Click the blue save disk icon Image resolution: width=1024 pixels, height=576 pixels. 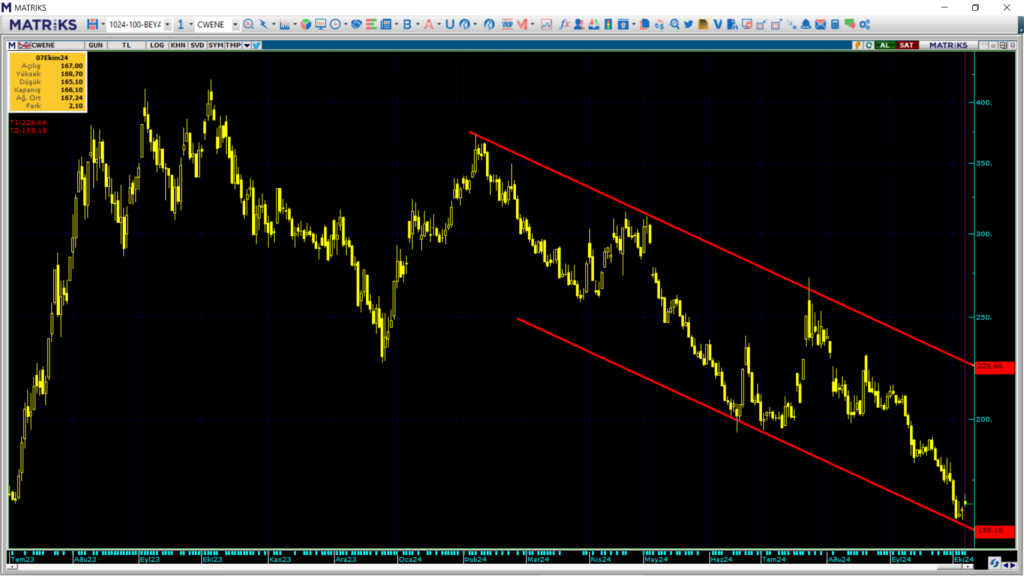[x=93, y=24]
